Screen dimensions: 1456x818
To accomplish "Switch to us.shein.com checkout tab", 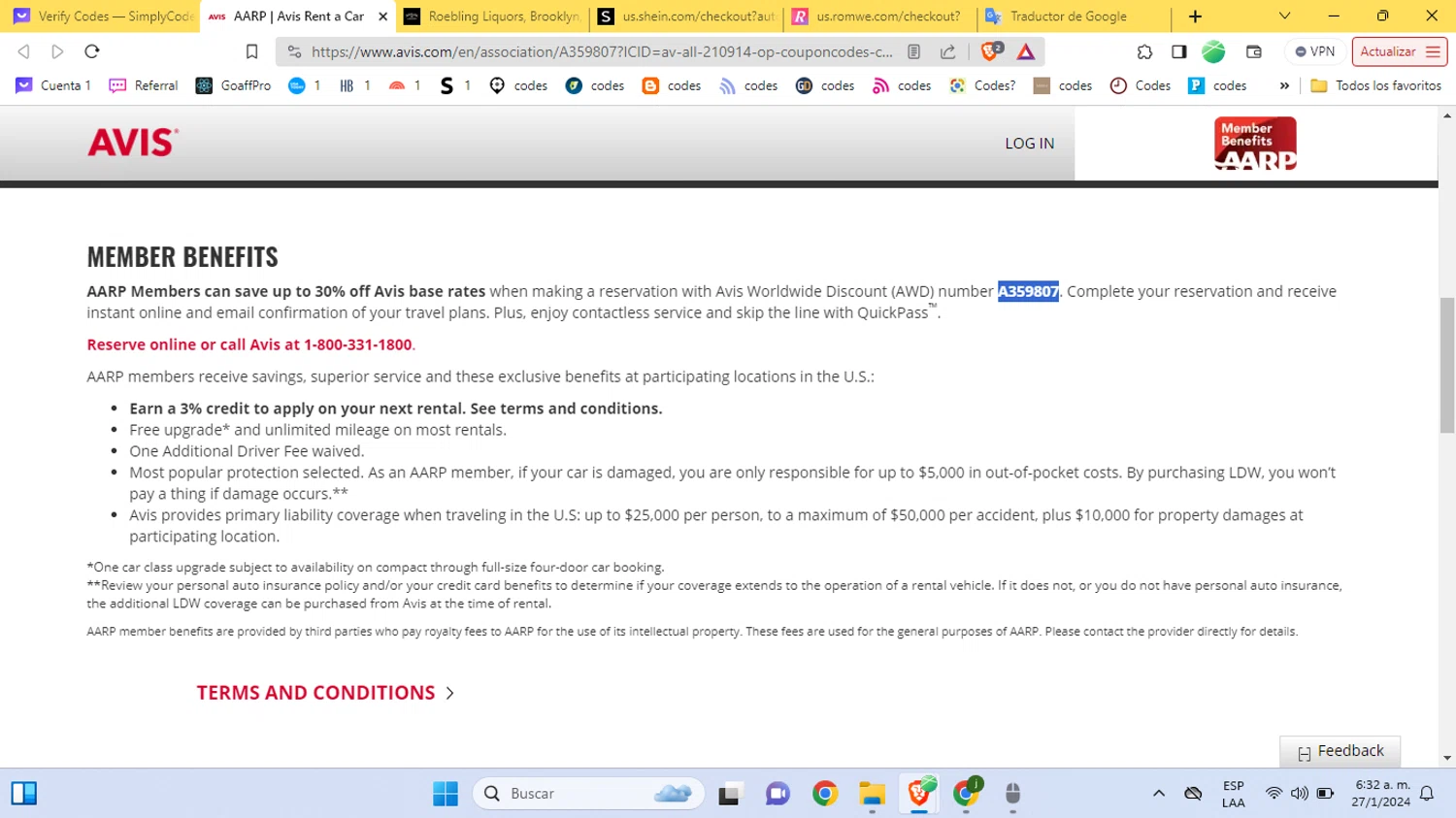I will [x=686, y=16].
